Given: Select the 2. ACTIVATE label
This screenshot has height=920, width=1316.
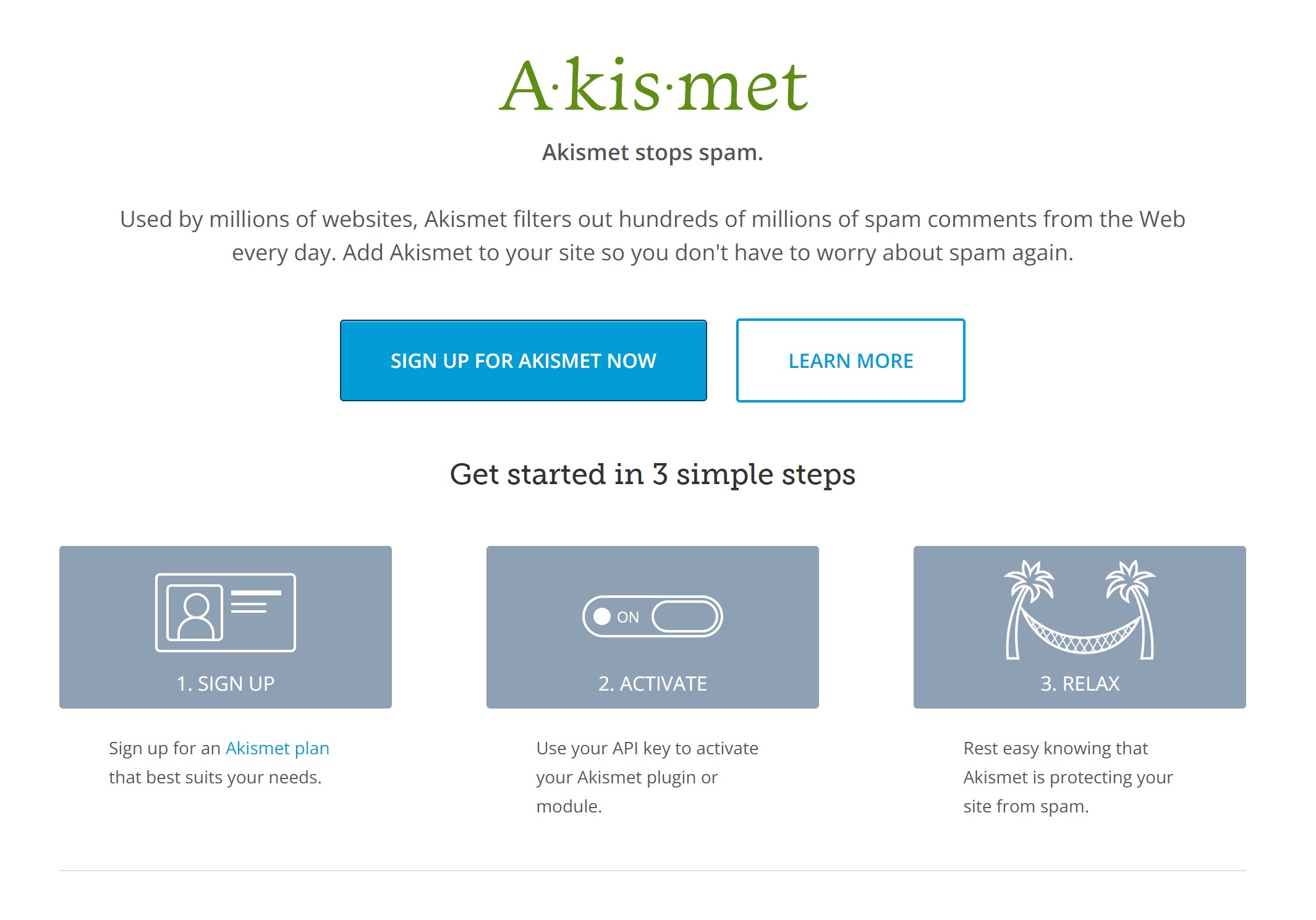Looking at the screenshot, I should coord(653,683).
